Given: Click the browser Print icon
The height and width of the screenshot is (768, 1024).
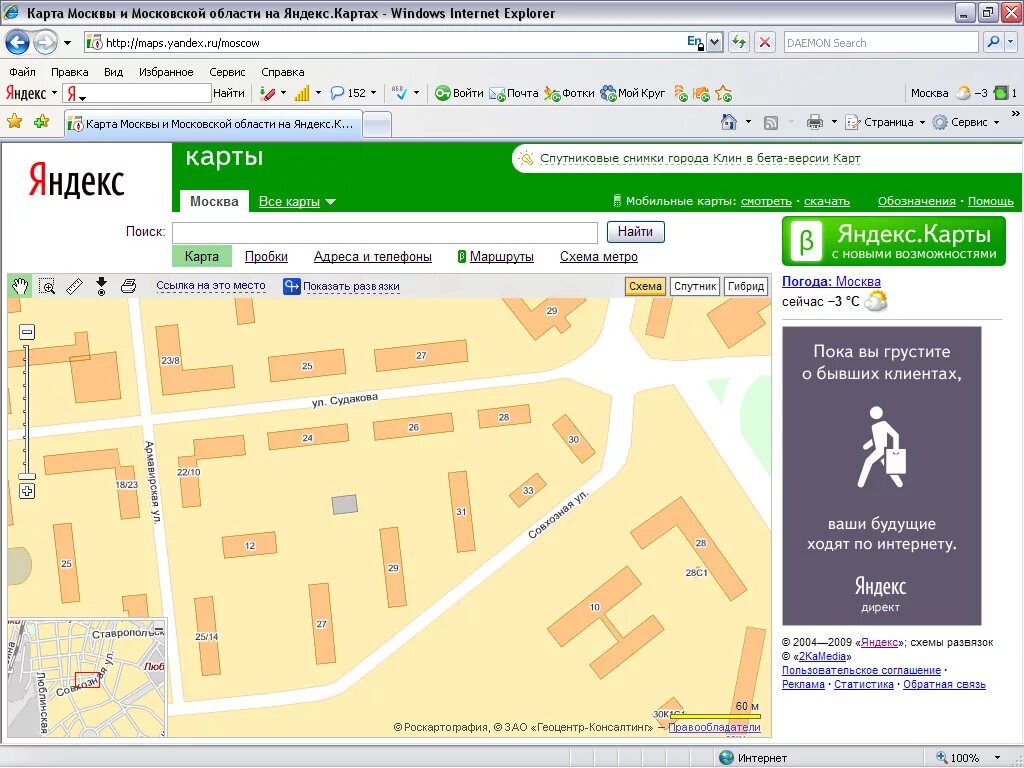Looking at the screenshot, I should pyautogui.click(x=814, y=122).
